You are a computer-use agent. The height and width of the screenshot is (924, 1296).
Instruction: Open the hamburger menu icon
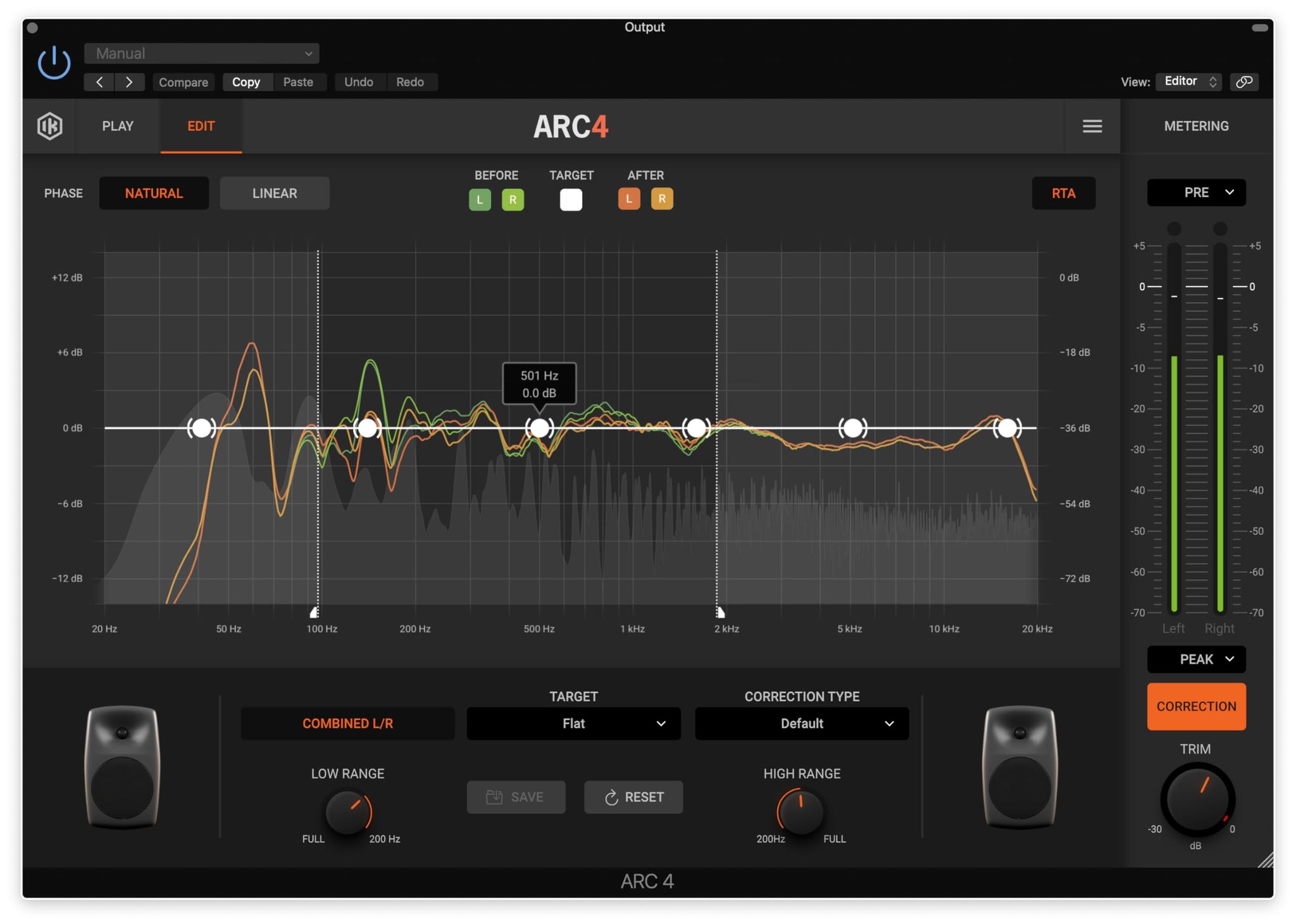click(1092, 126)
